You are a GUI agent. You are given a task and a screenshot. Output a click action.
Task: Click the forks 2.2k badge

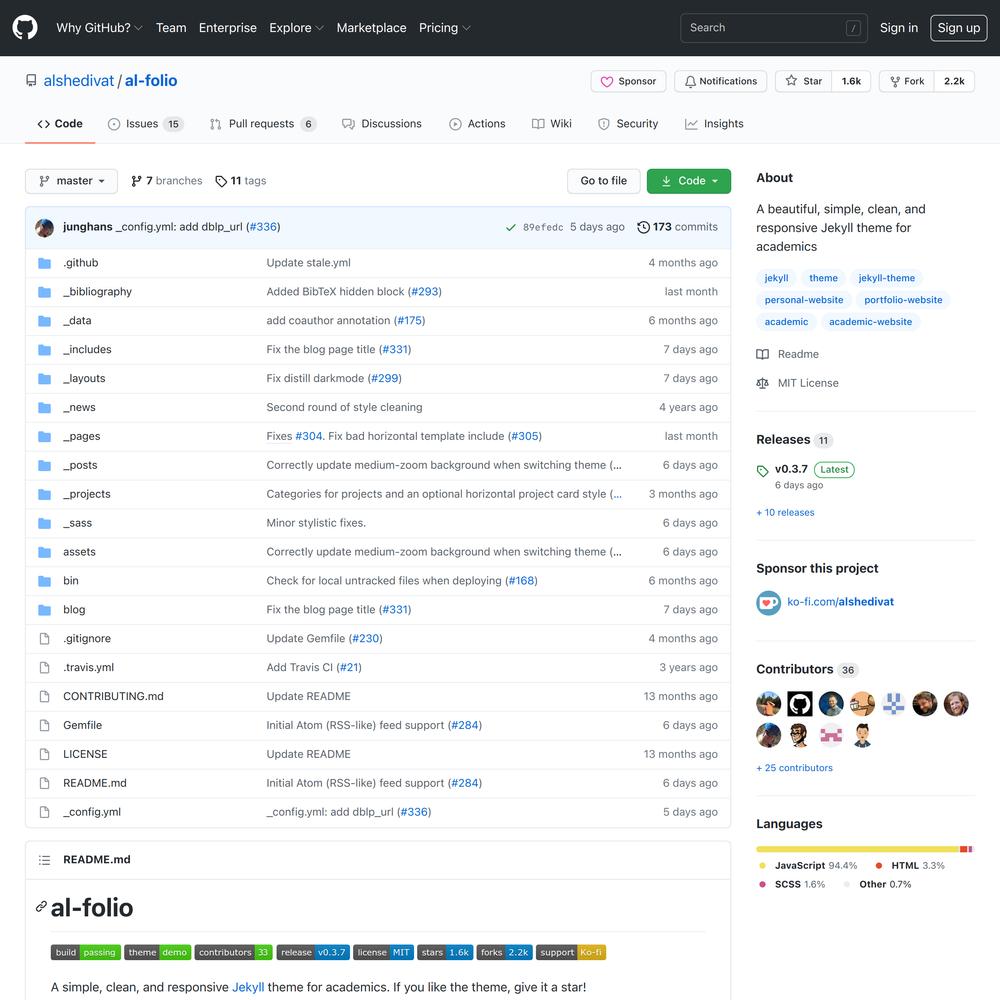504,952
